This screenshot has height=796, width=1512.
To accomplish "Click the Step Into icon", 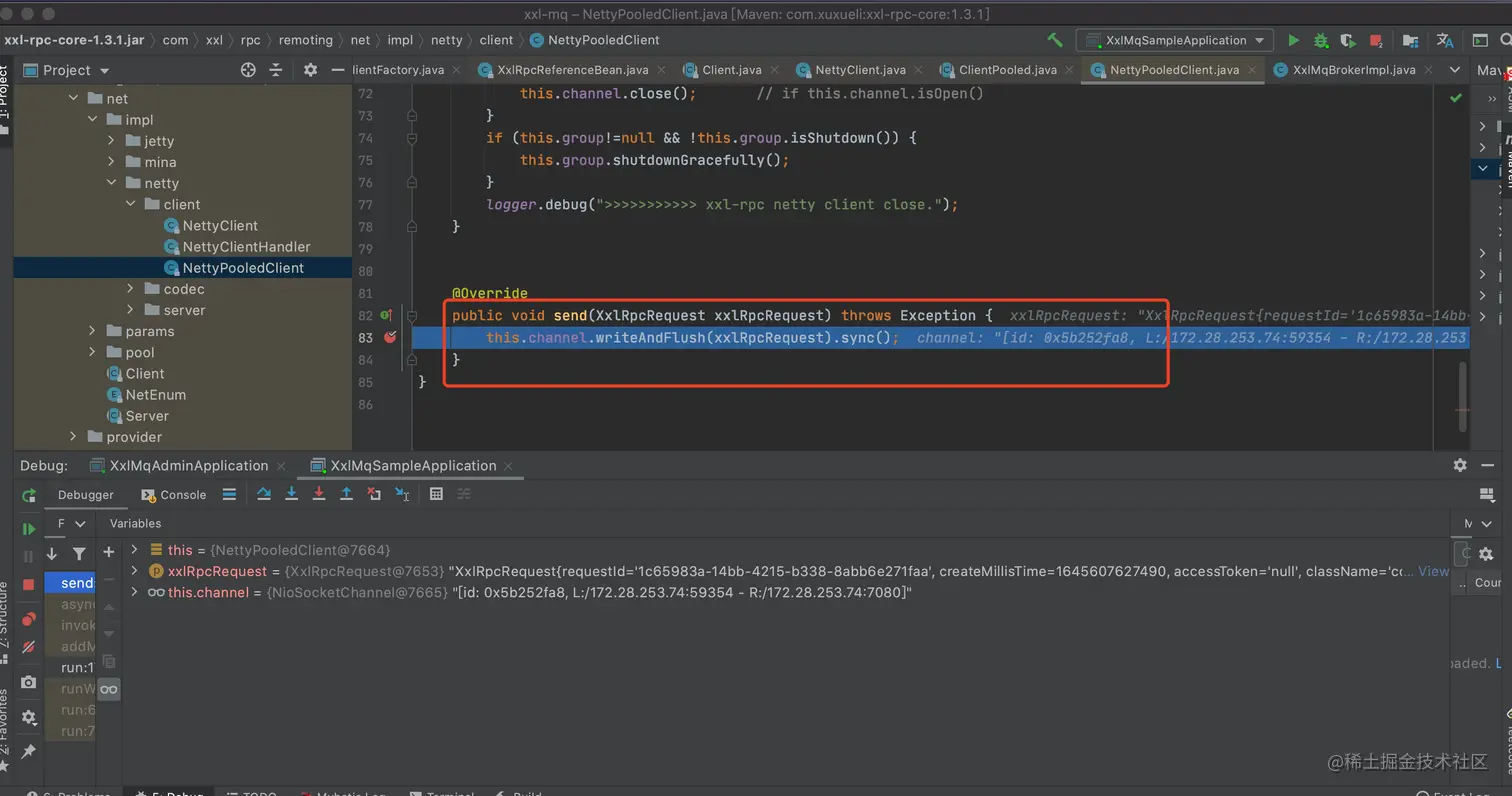I will [x=292, y=494].
